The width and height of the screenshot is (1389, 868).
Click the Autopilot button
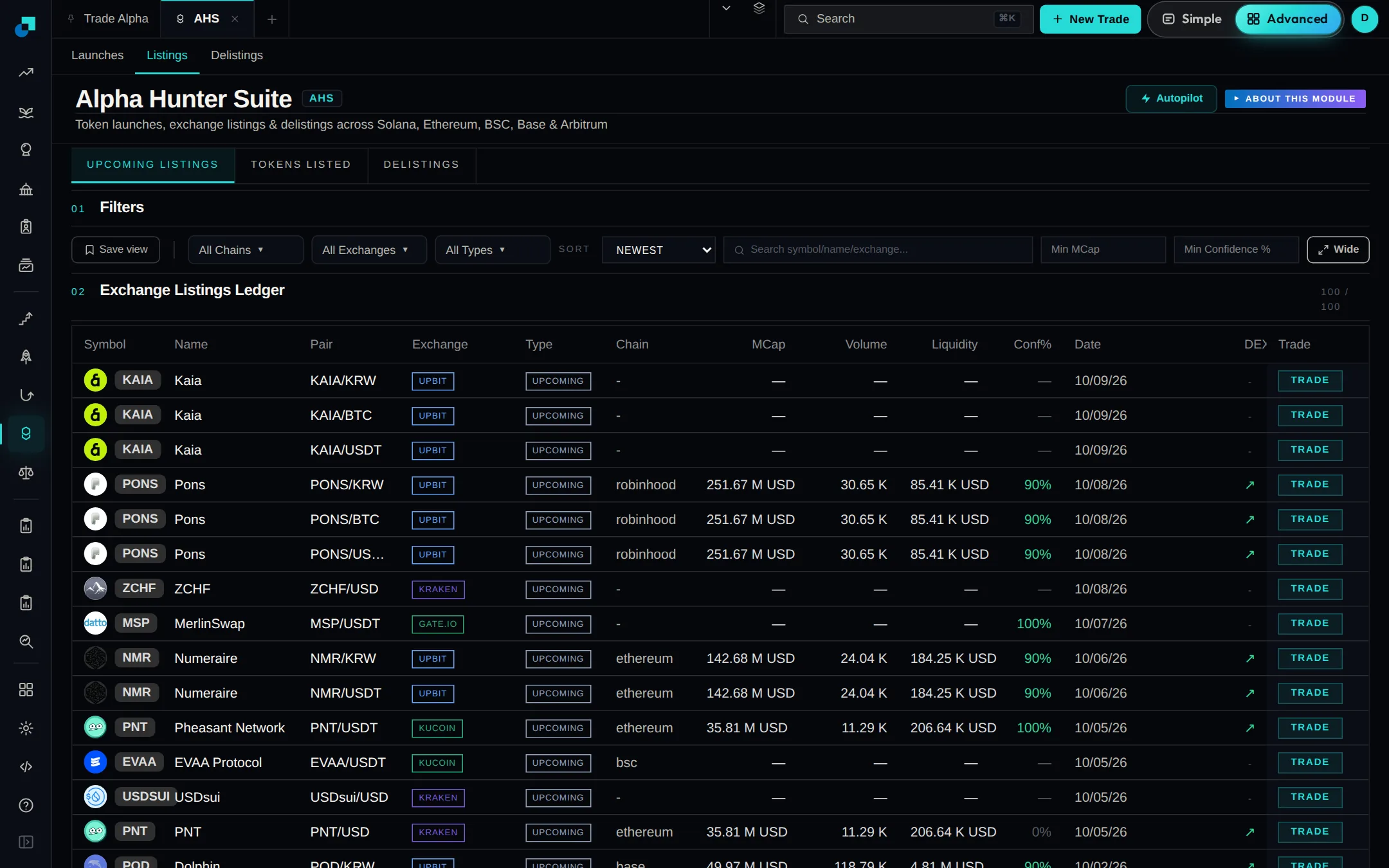click(1171, 98)
